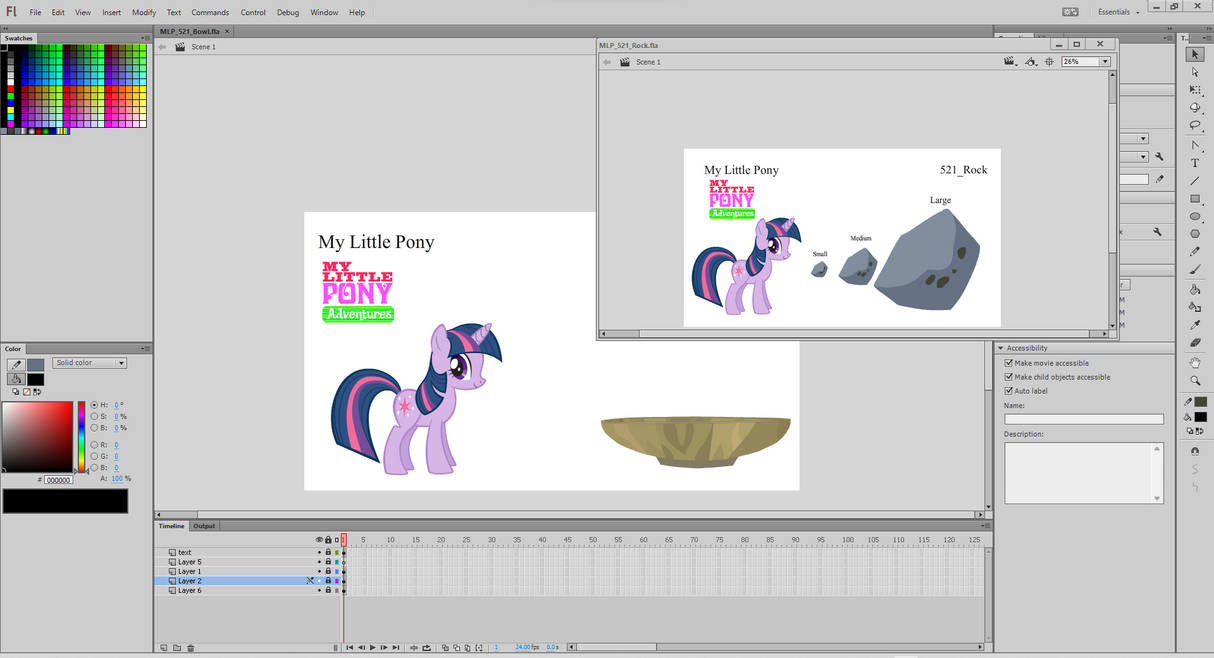The image size is (1214, 658).
Task: Open the File menu
Action: coord(35,12)
